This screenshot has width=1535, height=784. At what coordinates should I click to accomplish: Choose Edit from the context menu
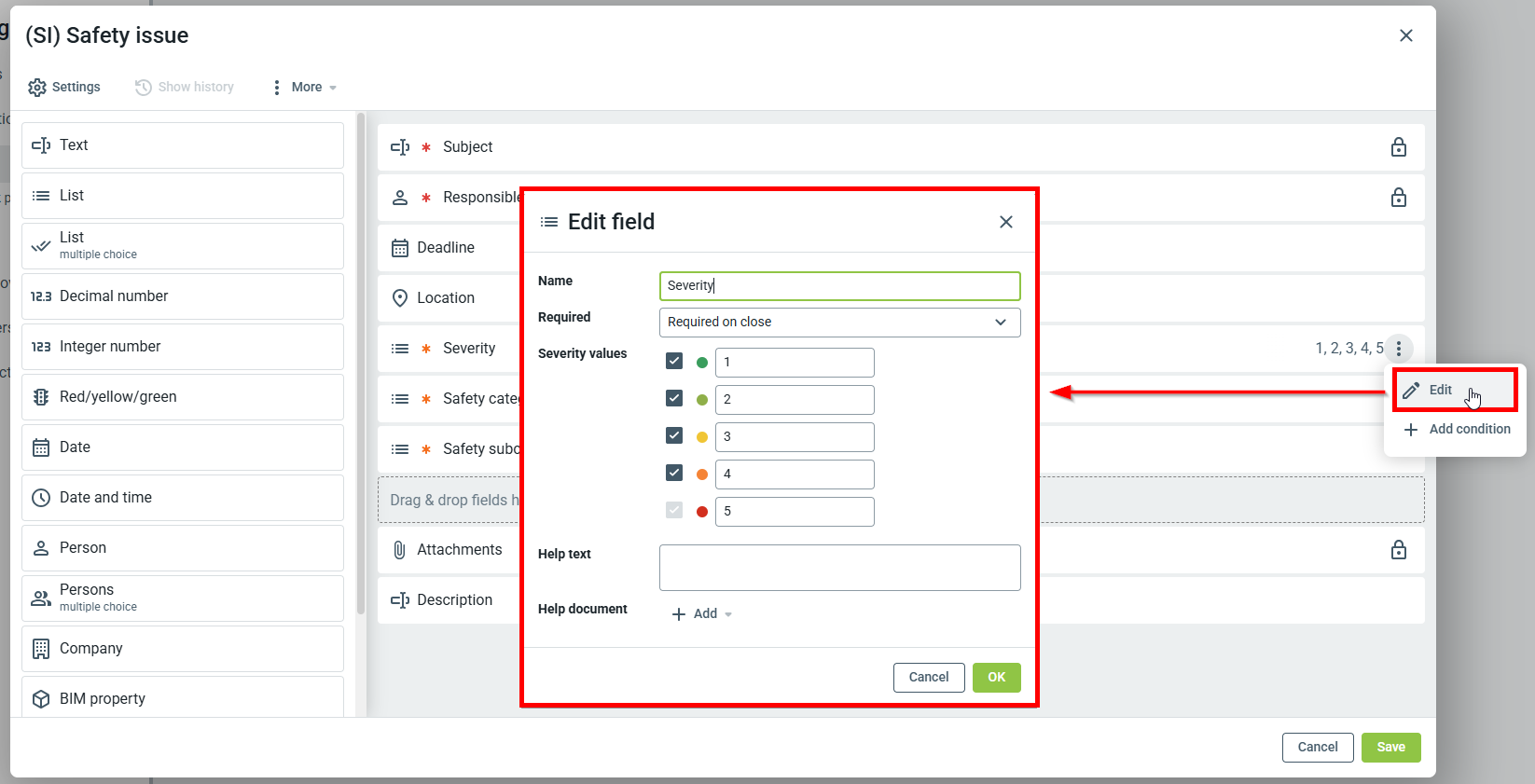pyautogui.click(x=1440, y=390)
